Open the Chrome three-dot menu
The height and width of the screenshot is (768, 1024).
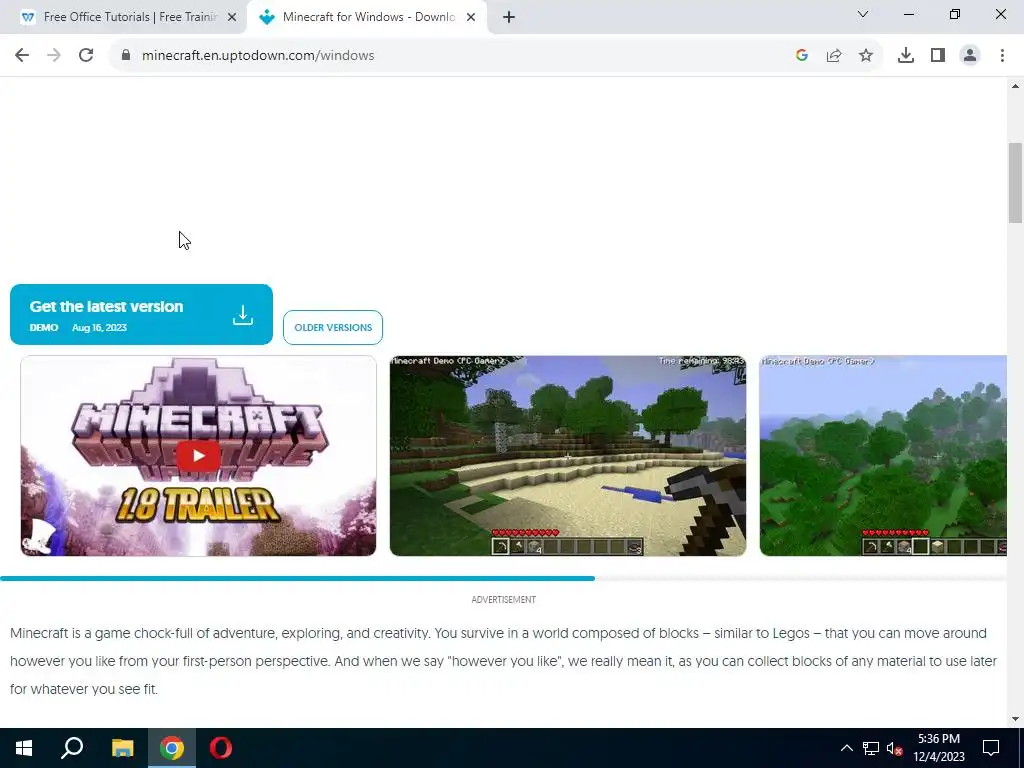coord(1002,56)
